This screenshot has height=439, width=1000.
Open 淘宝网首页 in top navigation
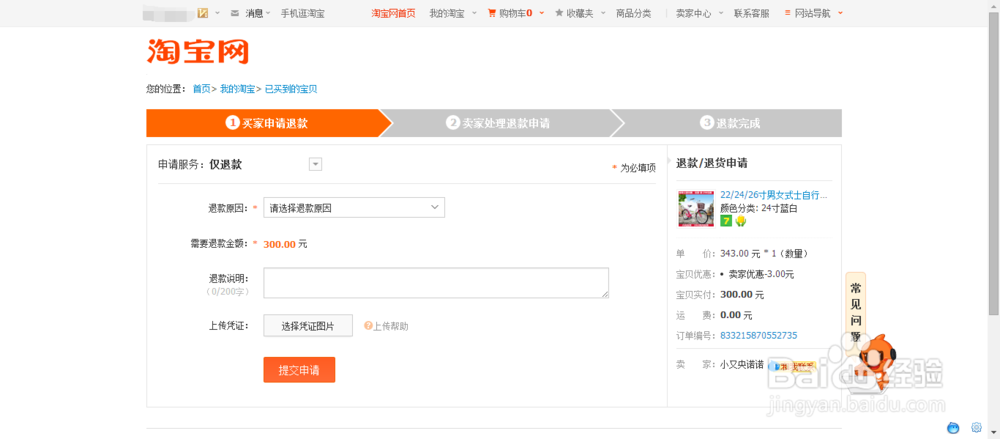[393, 13]
